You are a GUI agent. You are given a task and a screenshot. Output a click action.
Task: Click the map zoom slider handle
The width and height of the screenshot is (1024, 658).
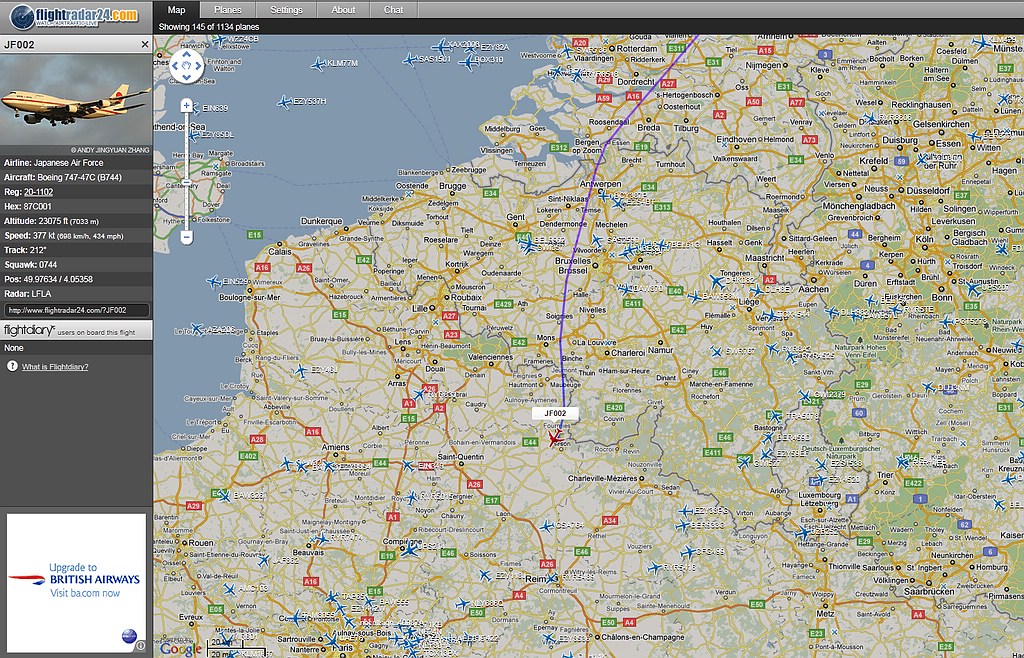point(187,184)
